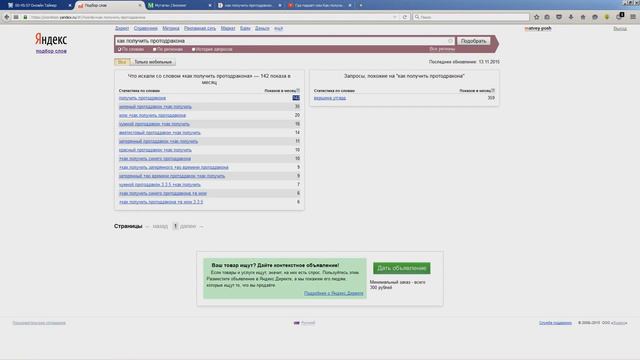Viewport: 640px width, 360px height.
Task: Go to the home page via house icon
Action: click(x=583, y=17)
